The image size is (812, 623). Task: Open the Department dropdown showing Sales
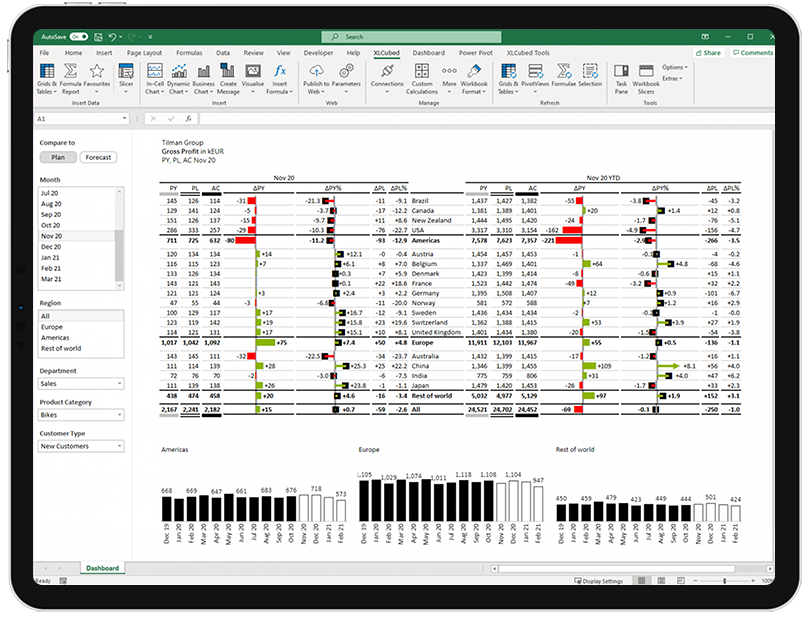(81, 384)
